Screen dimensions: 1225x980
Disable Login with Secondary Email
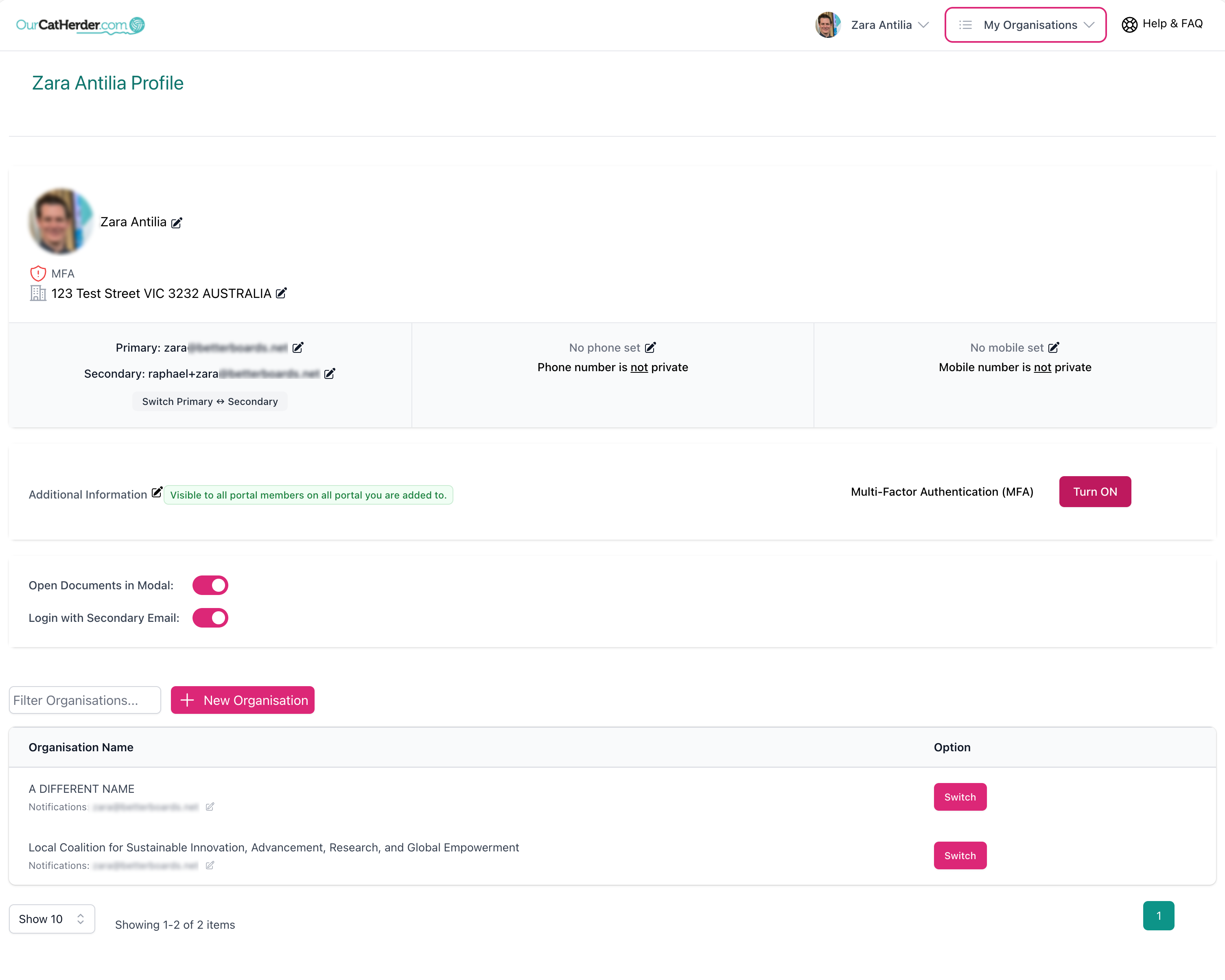210,617
